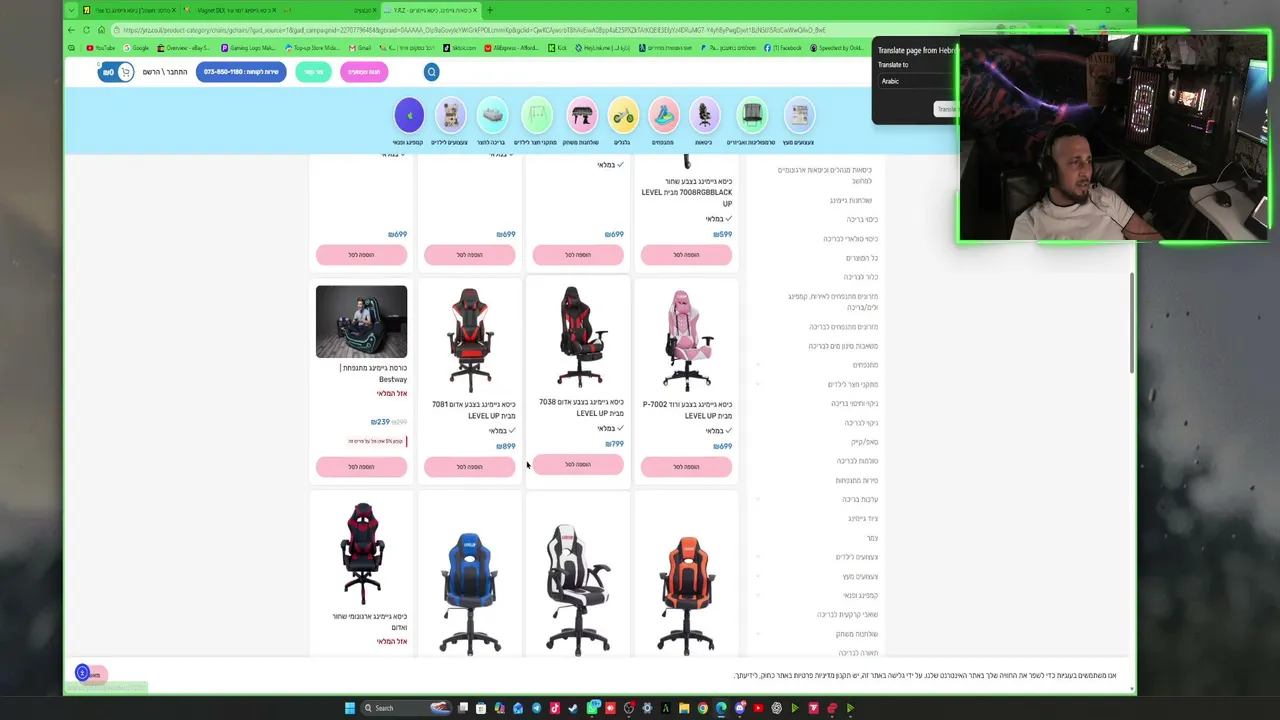
Task: Open File Explorer in the taskbar
Action: pyautogui.click(x=684, y=708)
